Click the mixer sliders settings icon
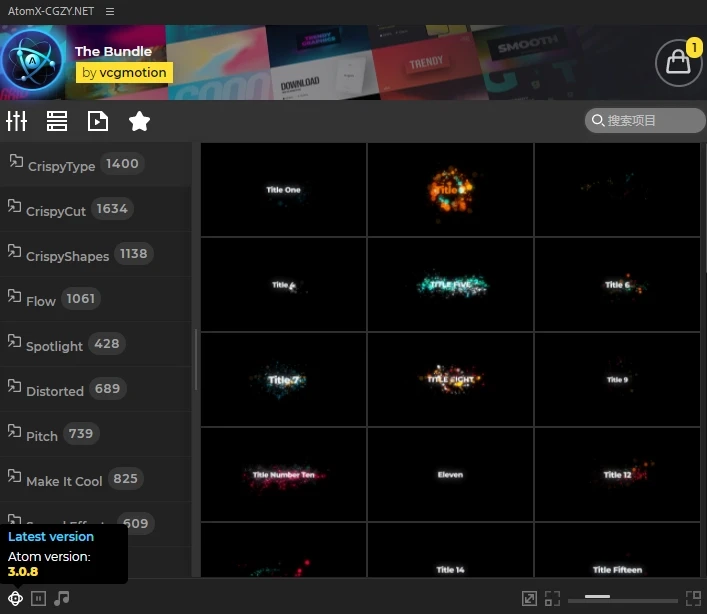Image resolution: width=707 pixels, height=614 pixels. [17, 121]
